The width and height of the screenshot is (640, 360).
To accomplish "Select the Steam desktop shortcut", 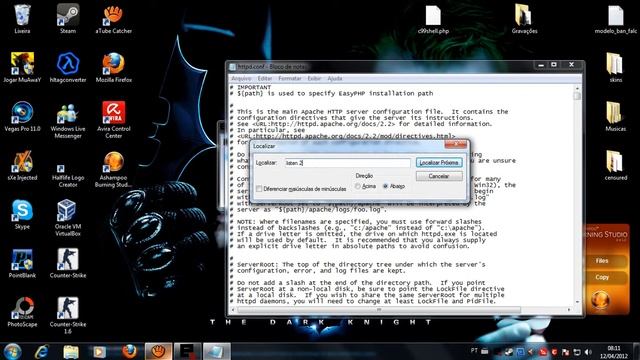I will coord(68,19).
